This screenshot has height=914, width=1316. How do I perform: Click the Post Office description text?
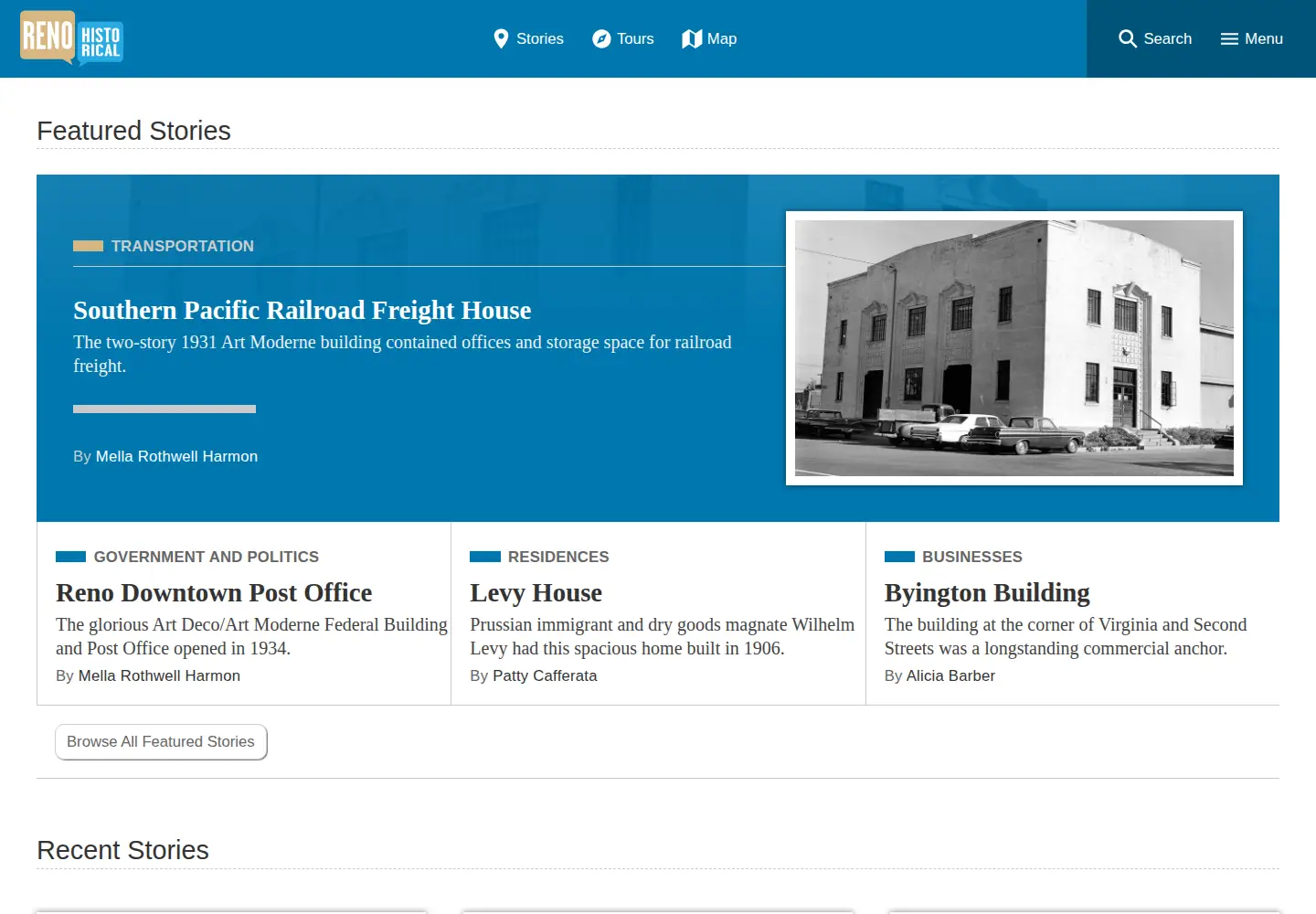251,636
